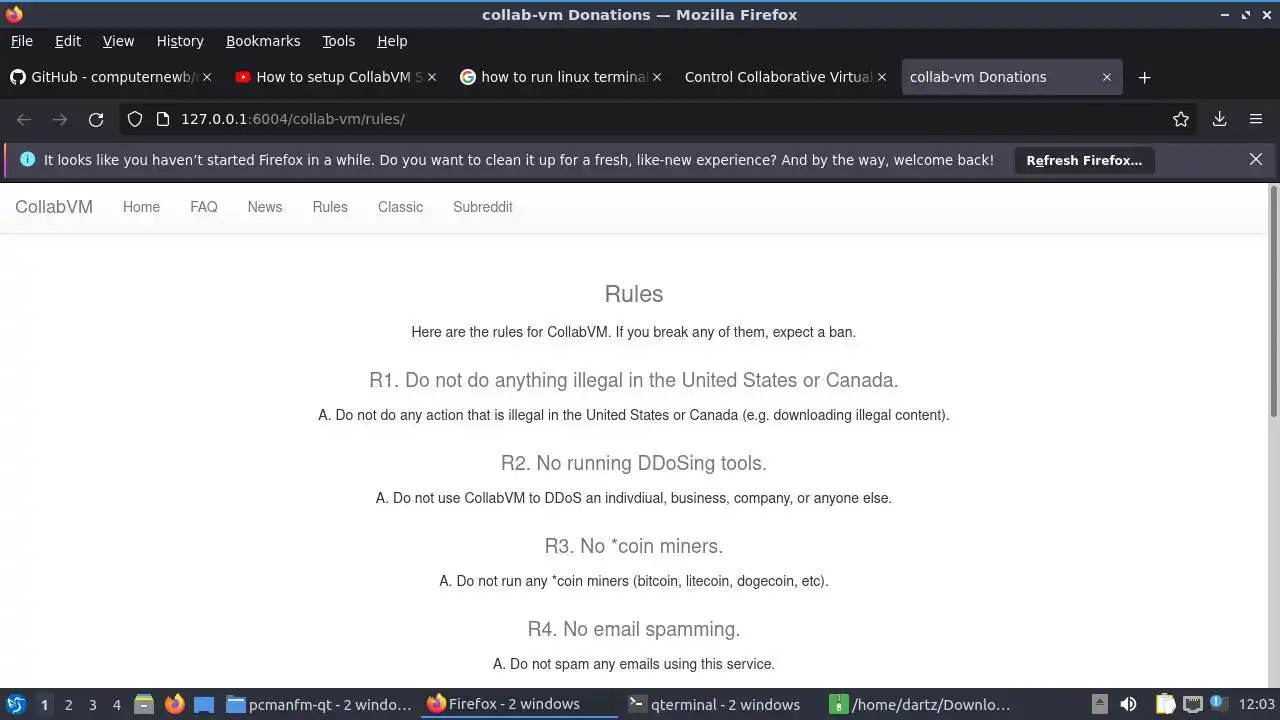Launch Firefox from taskbar quick launch icon
1280x720 pixels.
point(174,704)
